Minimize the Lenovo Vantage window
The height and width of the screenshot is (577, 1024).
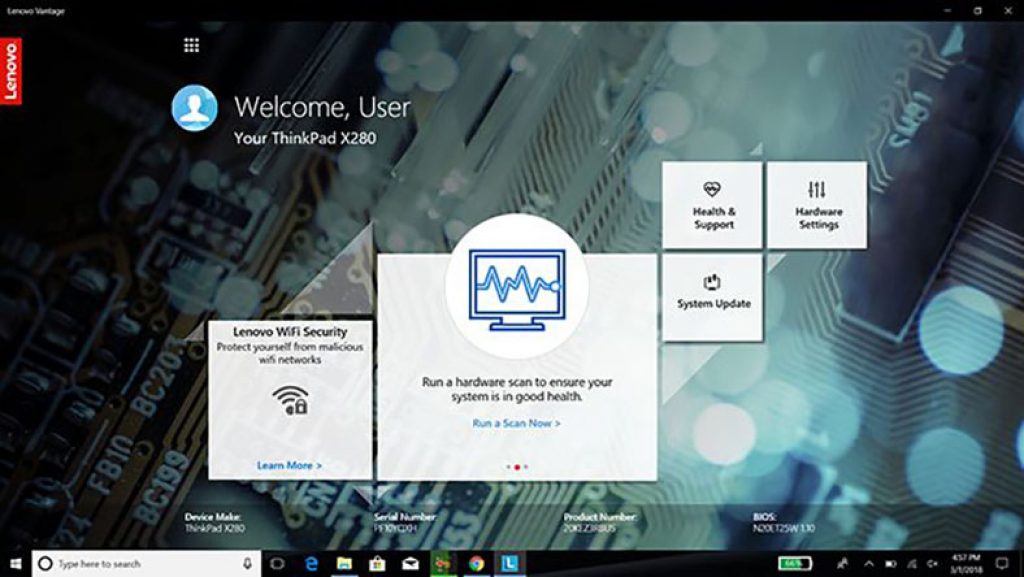(x=948, y=11)
